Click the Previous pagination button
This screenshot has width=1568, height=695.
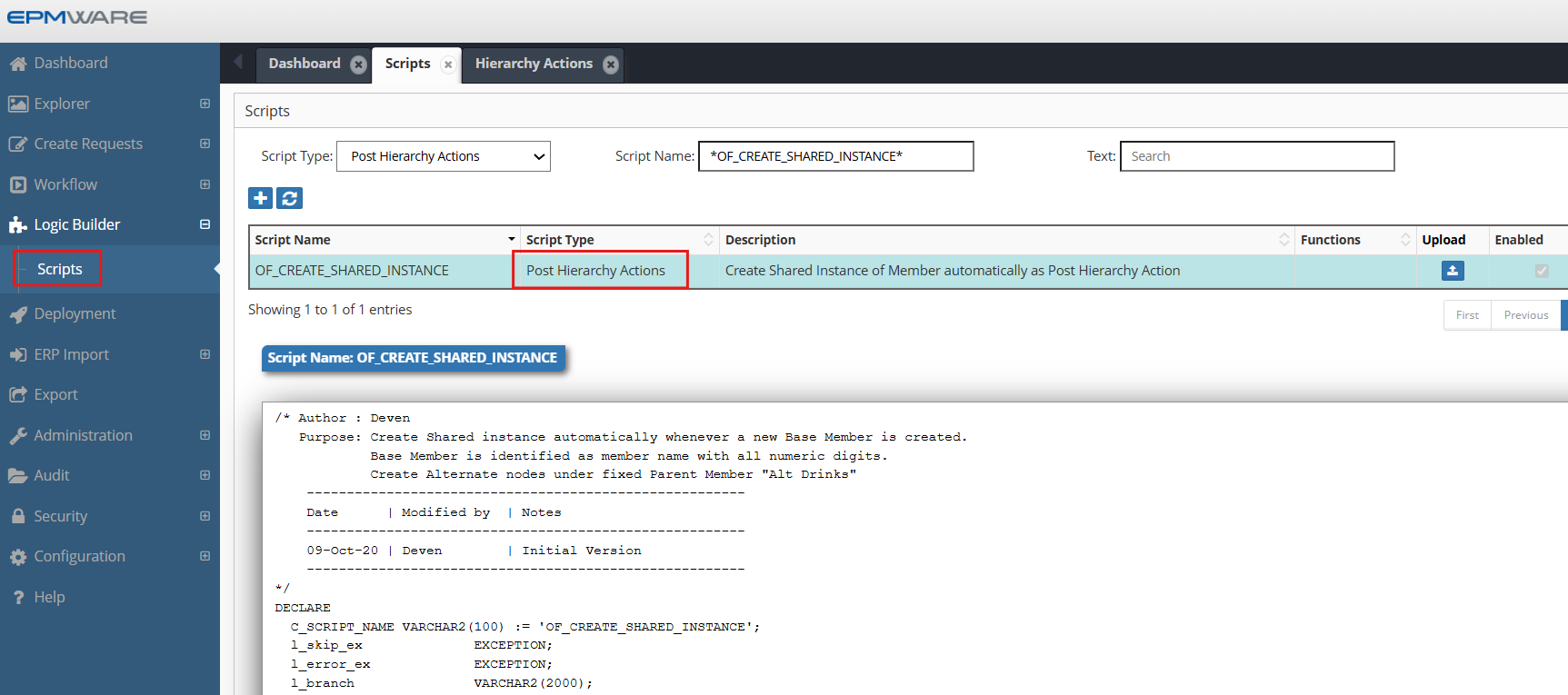coord(1525,315)
